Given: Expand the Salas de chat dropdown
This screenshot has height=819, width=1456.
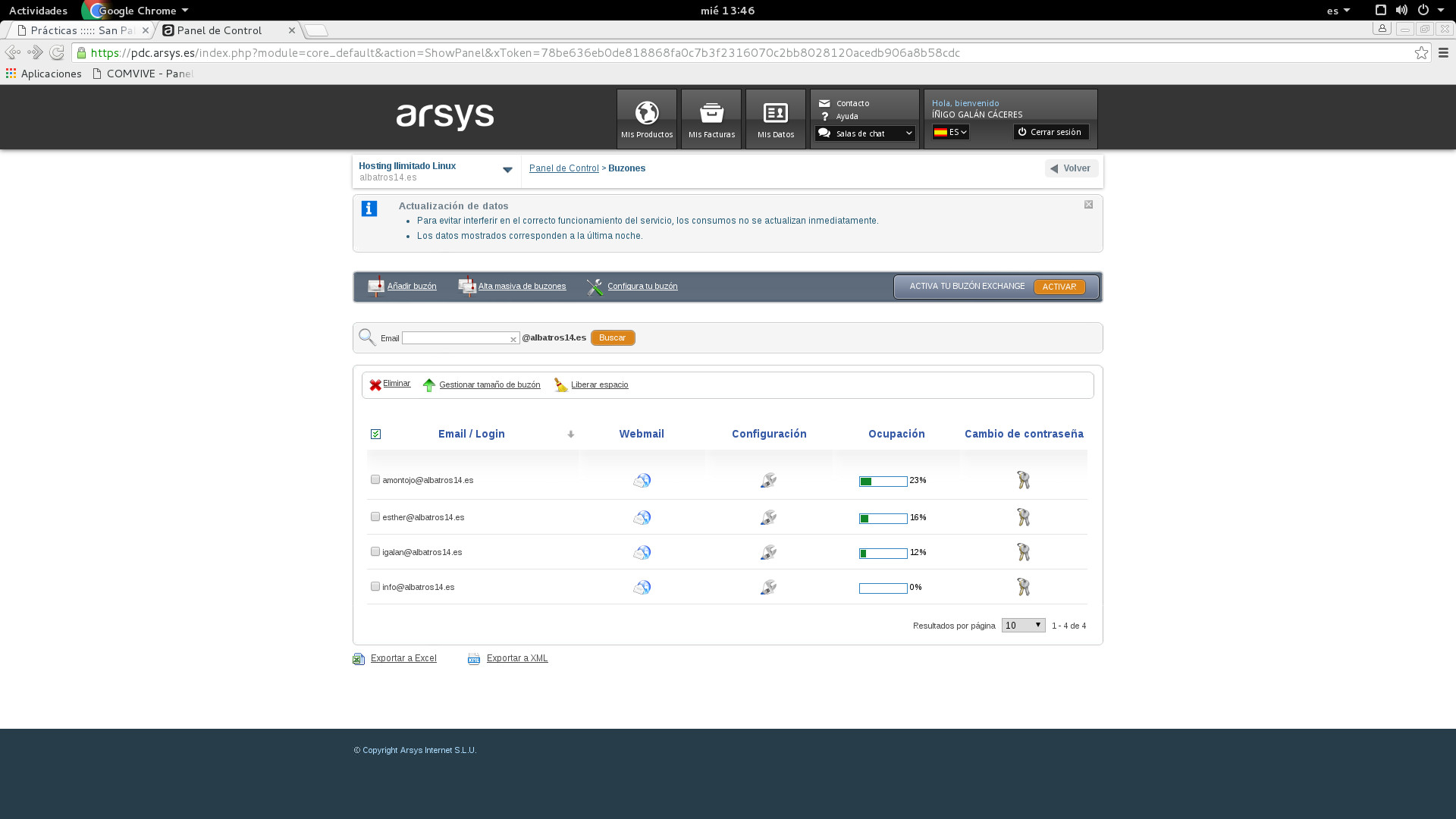Looking at the screenshot, I should click(x=865, y=133).
